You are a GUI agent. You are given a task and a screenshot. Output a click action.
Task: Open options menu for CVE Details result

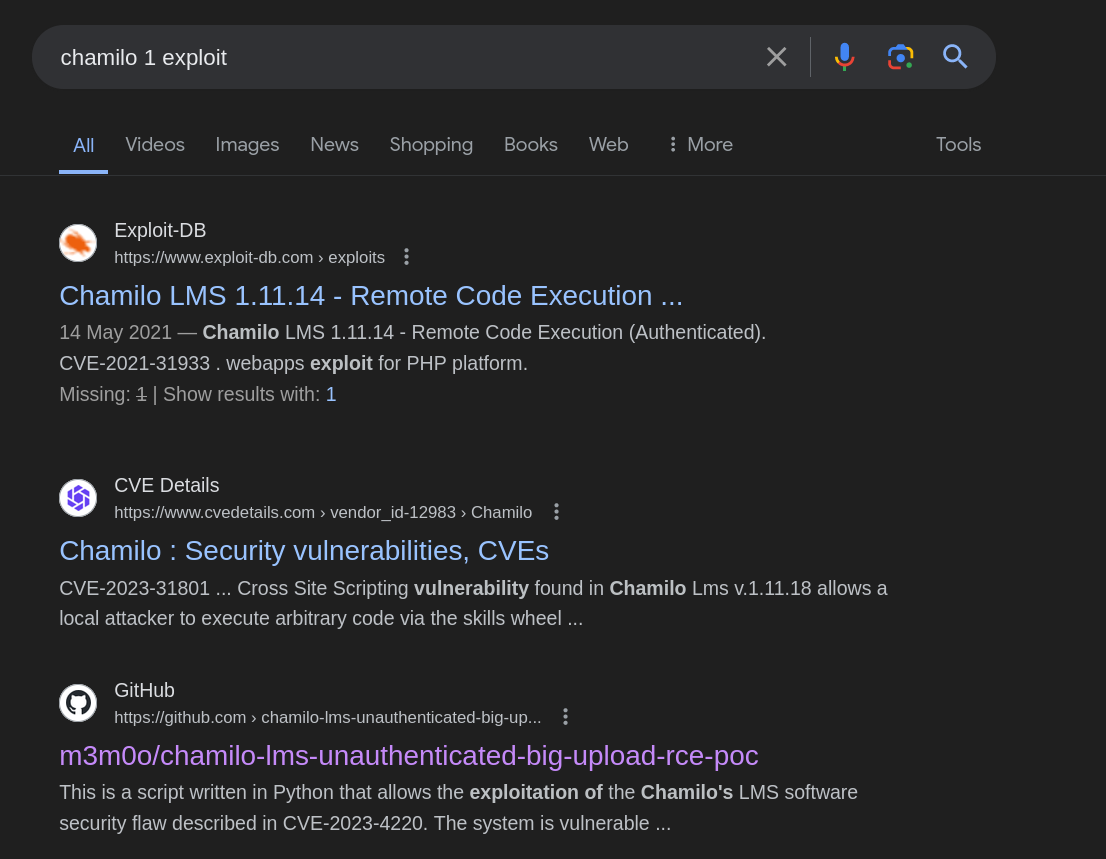[x=557, y=512]
